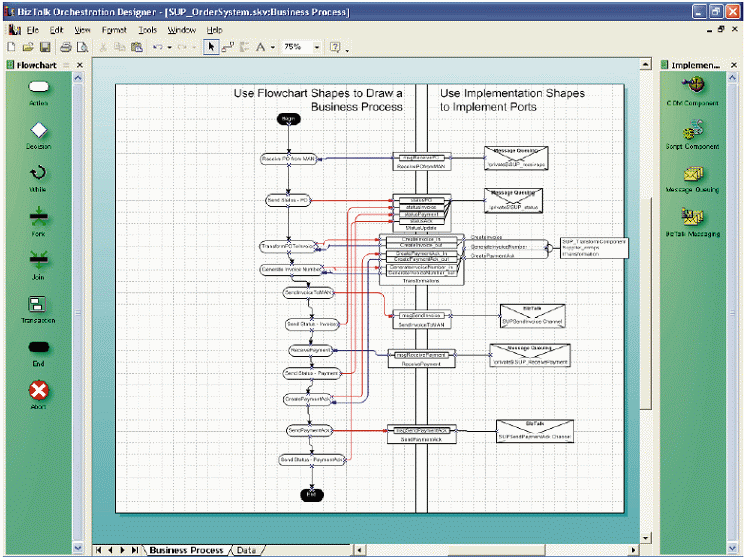This screenshot has width=744, height=557.
Task: Click canvas vertical scrollbar up arrow
Action: [x=645, y=64]
